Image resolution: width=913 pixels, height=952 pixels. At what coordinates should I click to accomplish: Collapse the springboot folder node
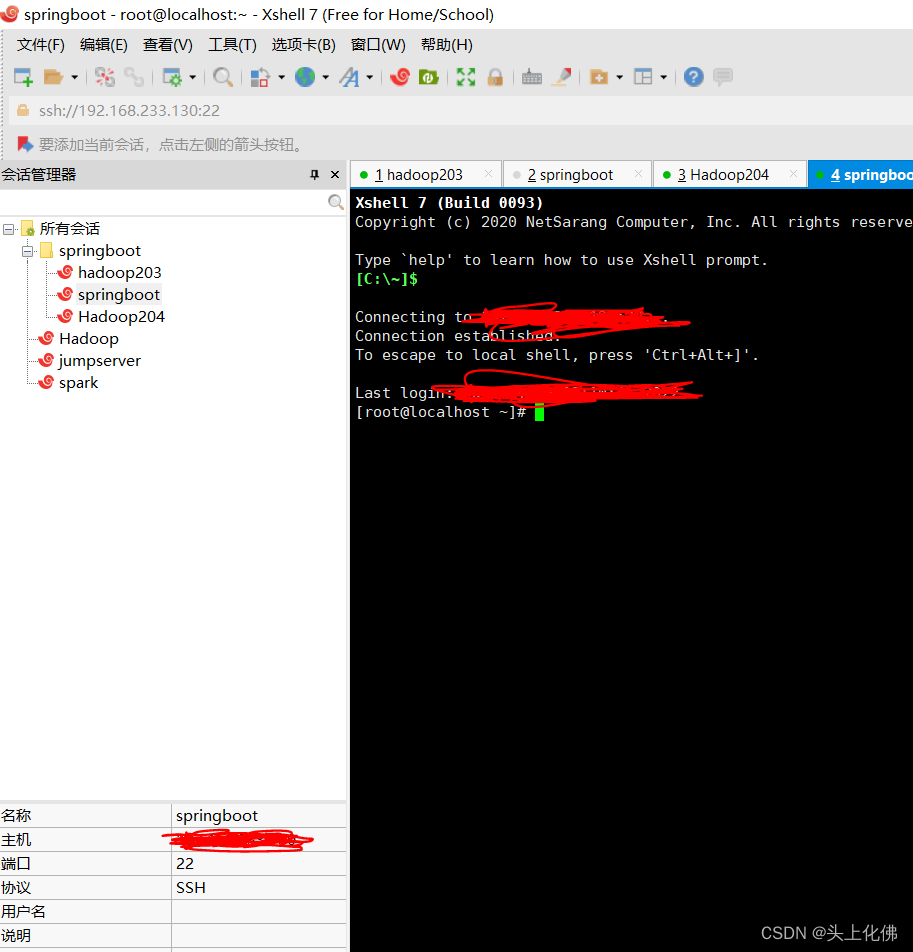point(28,251)
